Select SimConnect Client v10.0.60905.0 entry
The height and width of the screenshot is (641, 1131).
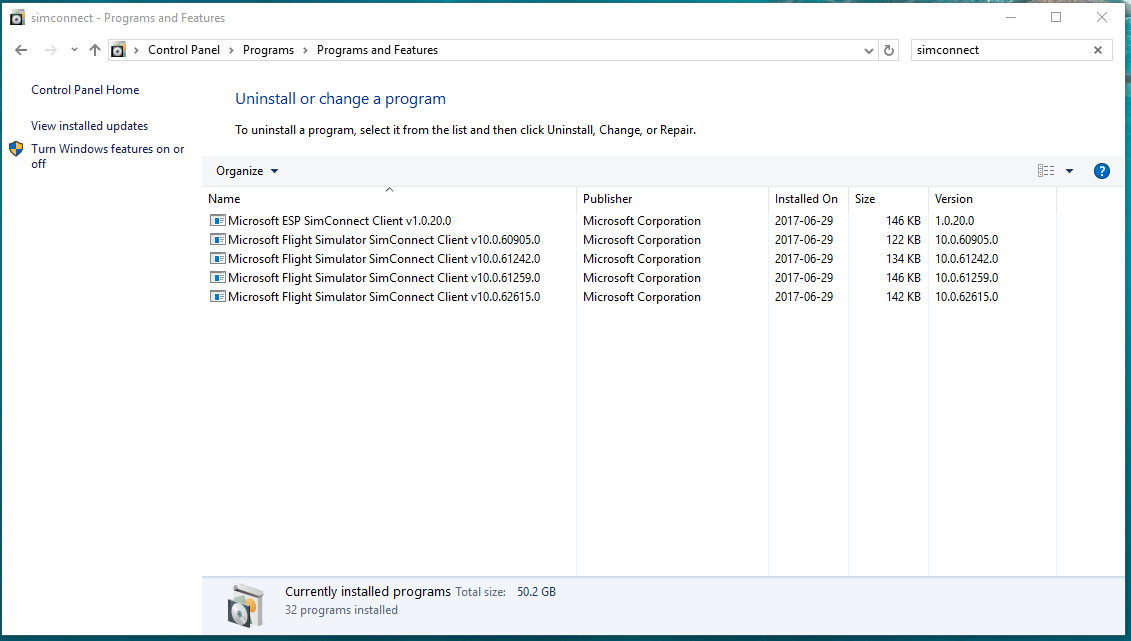pyautogui.click(x=384, y=239)
